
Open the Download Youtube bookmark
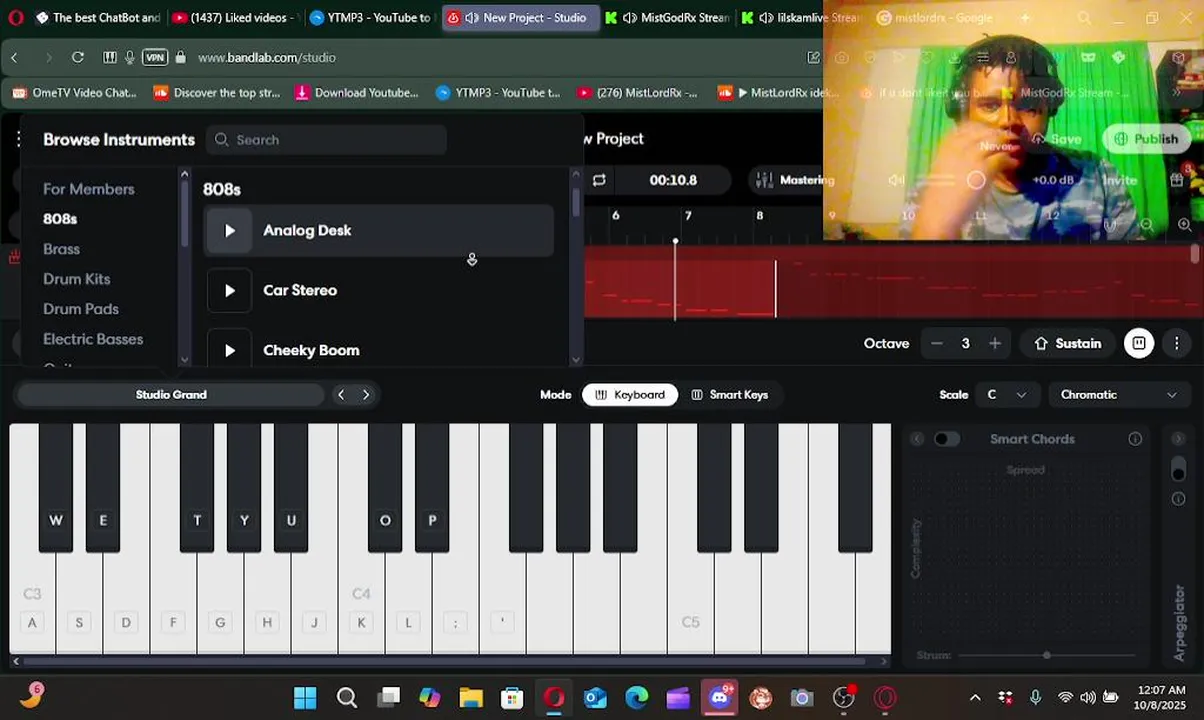coord(357,93)
